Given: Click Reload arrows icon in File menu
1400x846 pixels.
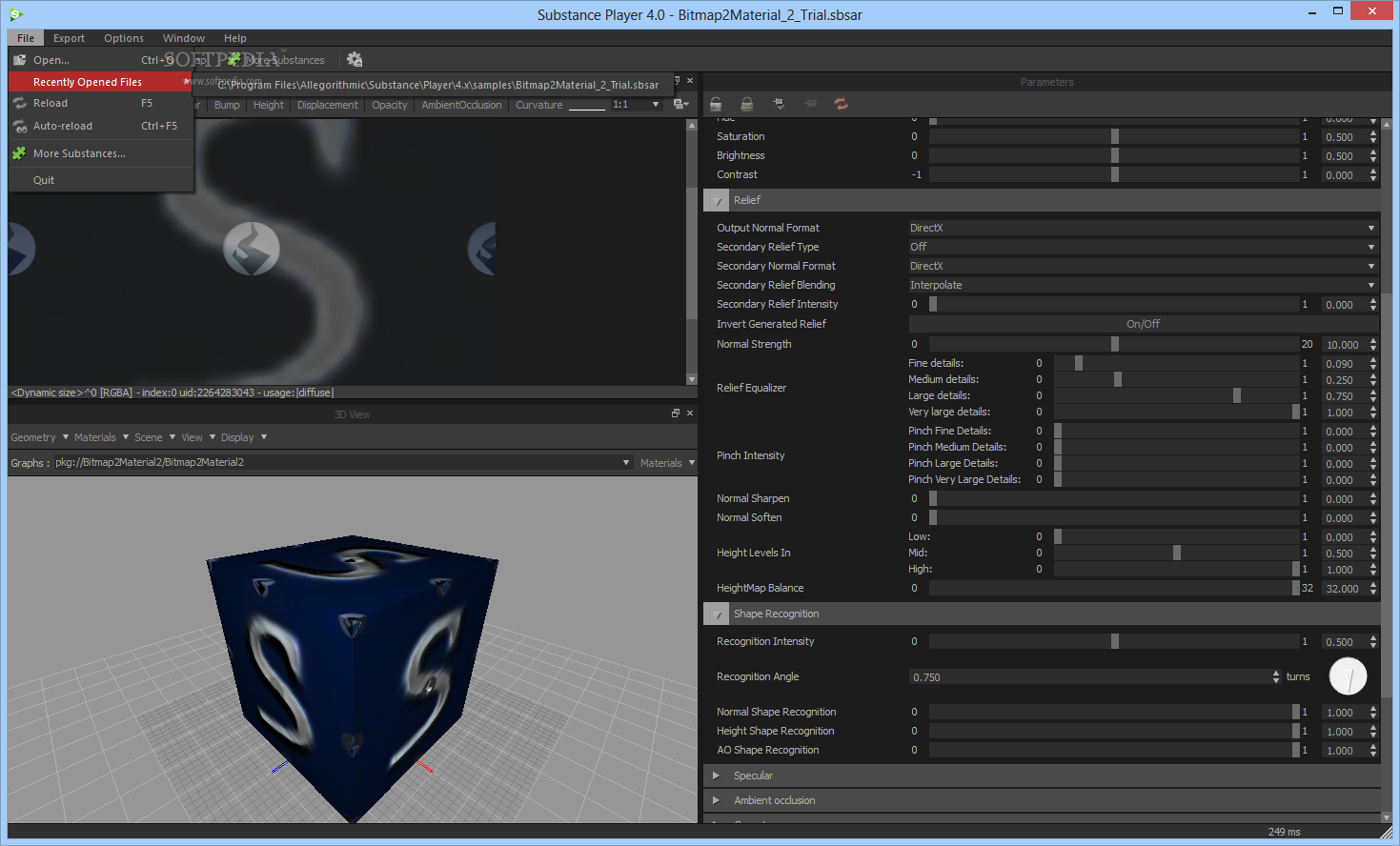Looking at the screenshot, I should click(x=19, y=103).
